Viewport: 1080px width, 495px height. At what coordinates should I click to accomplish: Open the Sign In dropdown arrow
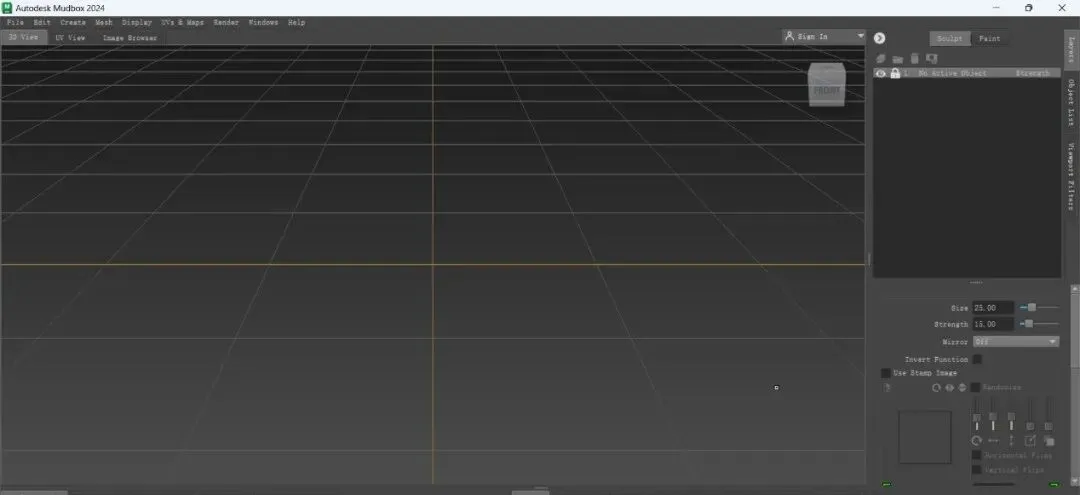pos(860,36)
